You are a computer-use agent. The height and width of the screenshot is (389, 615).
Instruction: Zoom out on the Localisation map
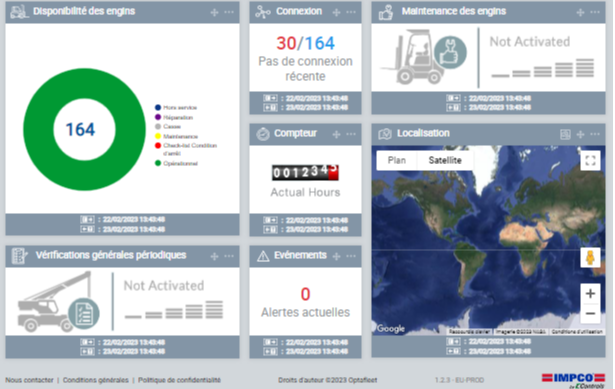click(x=590, y=313)
